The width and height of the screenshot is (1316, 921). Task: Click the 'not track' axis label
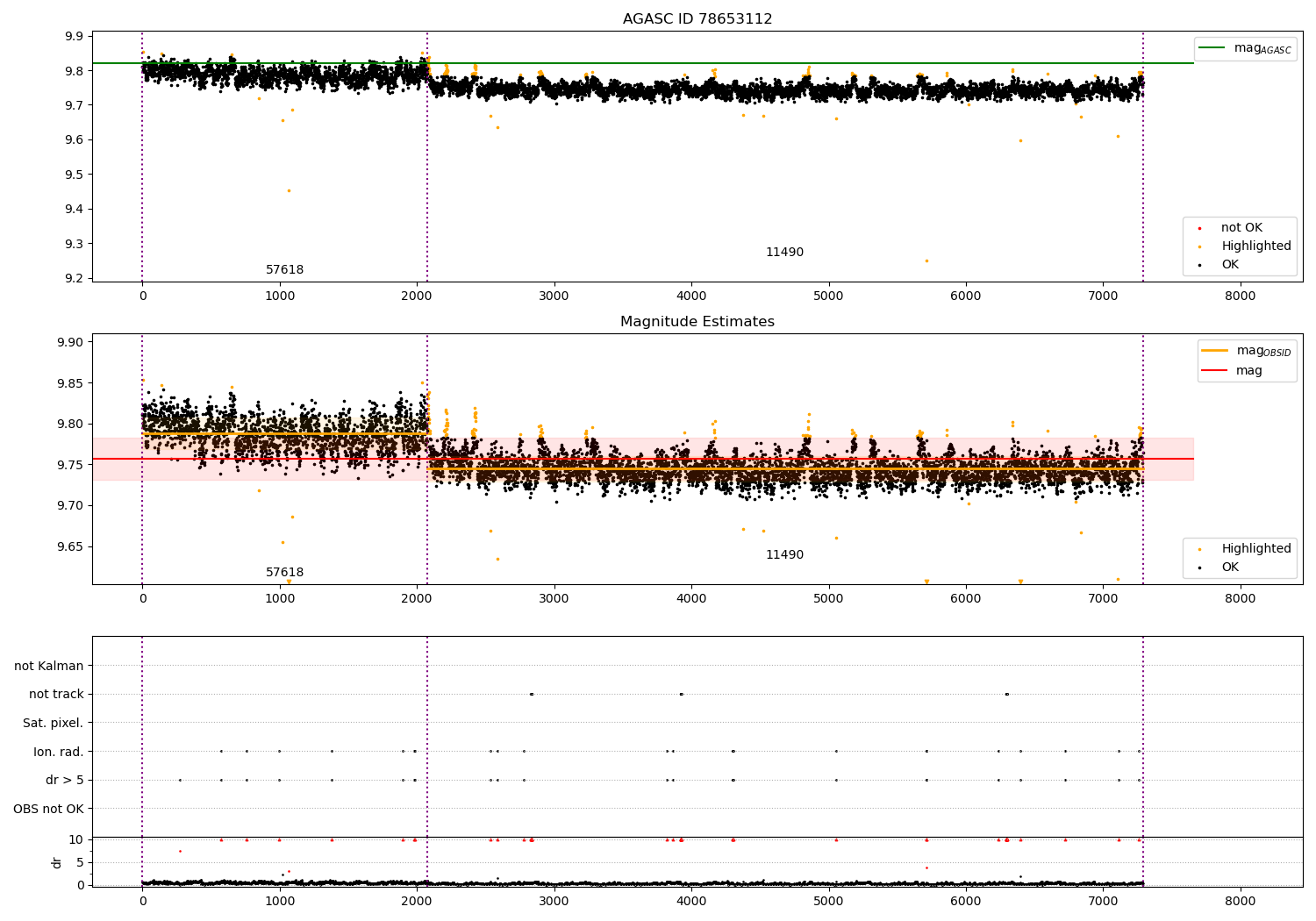click(56, 695)
